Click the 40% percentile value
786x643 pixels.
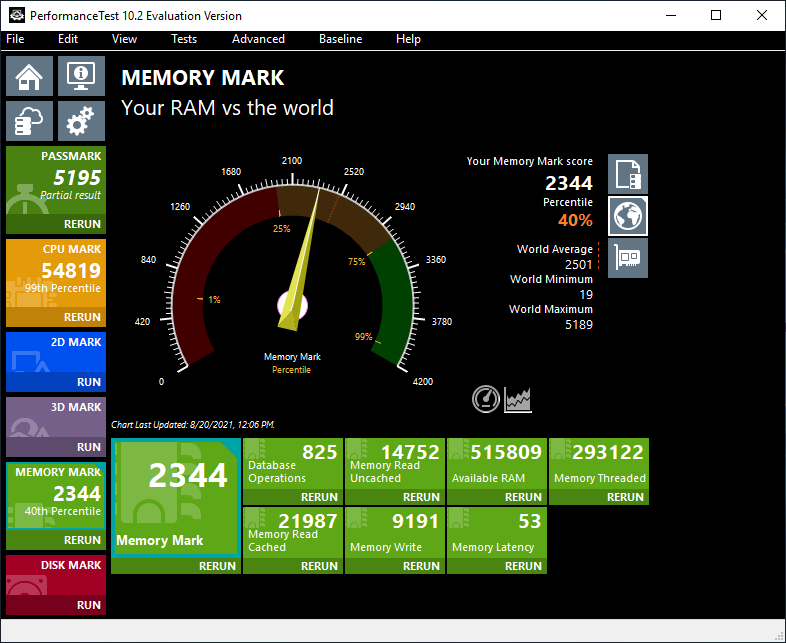click(575, 220)
